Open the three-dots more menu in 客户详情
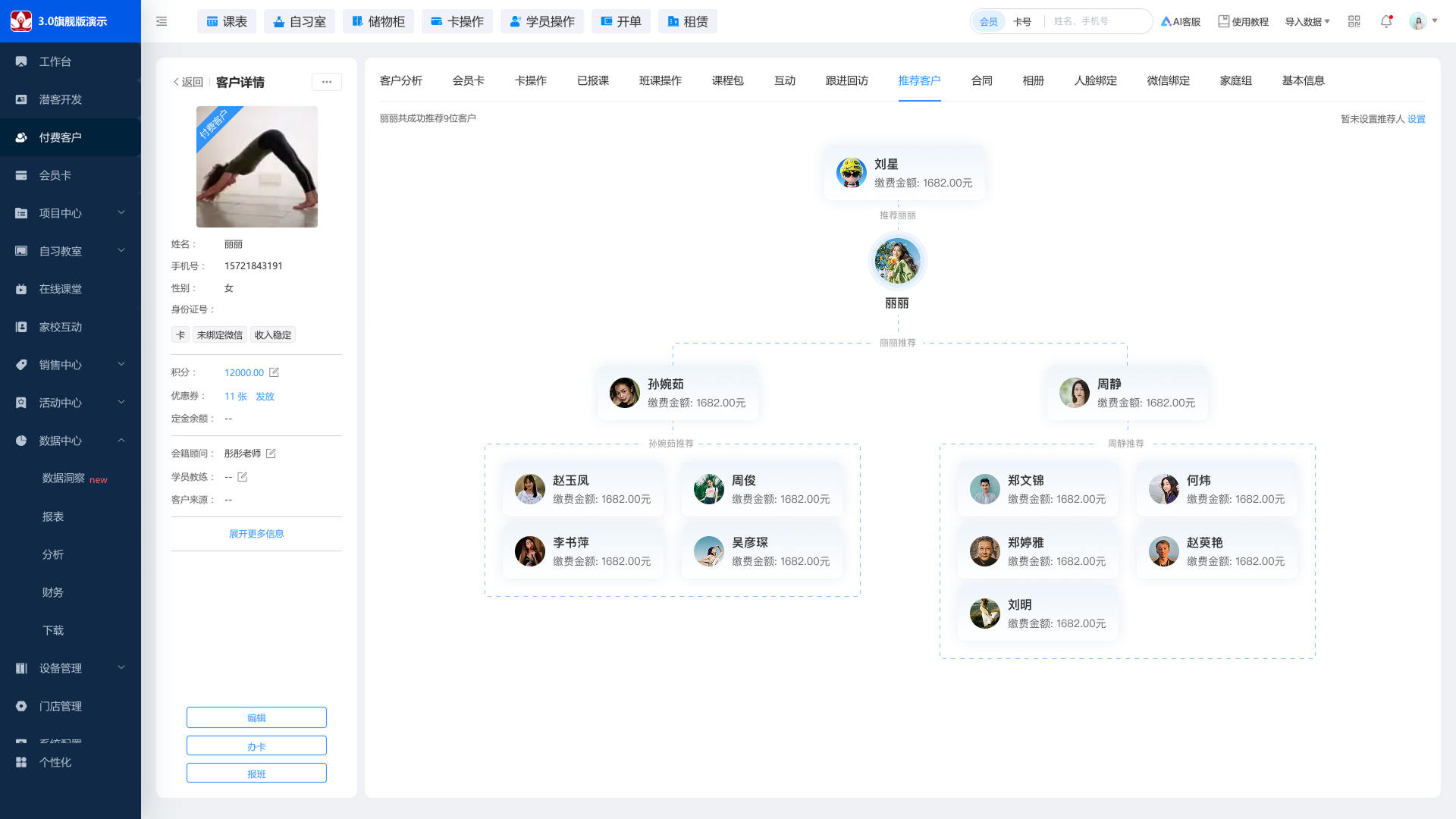The height and width of the screenshot is (819, 1456). click(x=327, y=82)
